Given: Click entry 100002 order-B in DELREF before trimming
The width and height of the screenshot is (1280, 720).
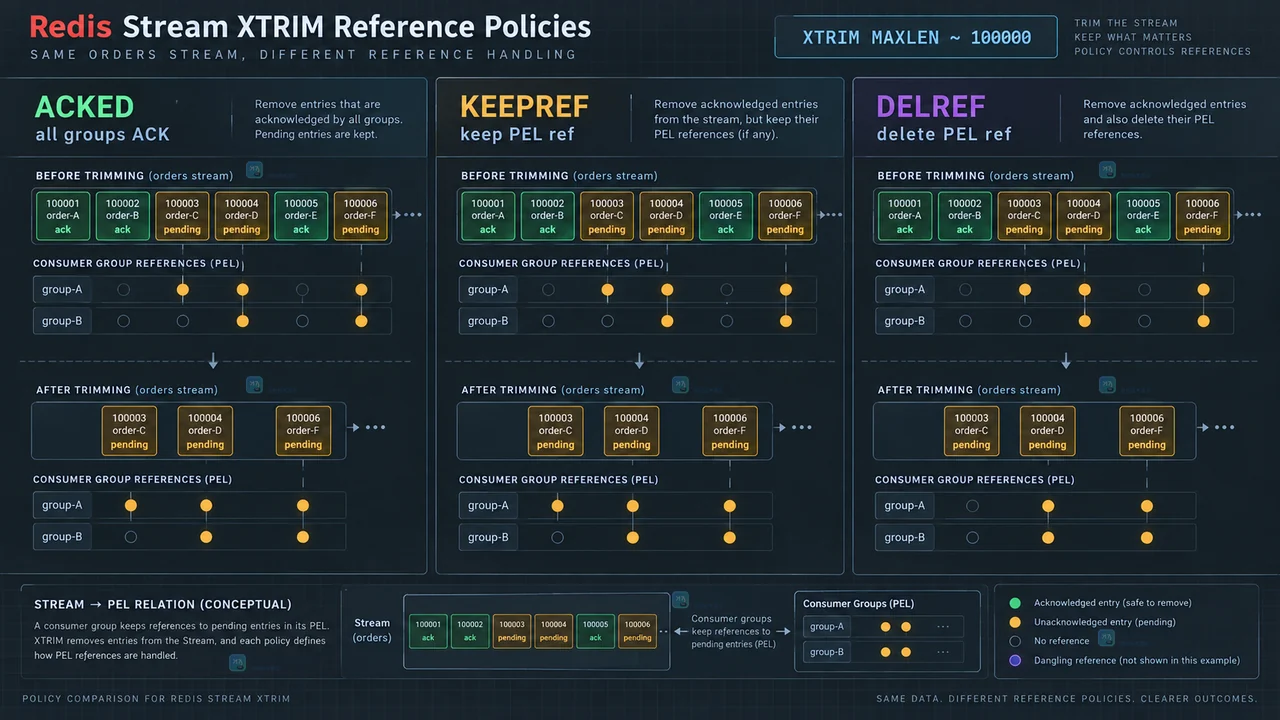Looking at the screenshot, I should (965, 216).
